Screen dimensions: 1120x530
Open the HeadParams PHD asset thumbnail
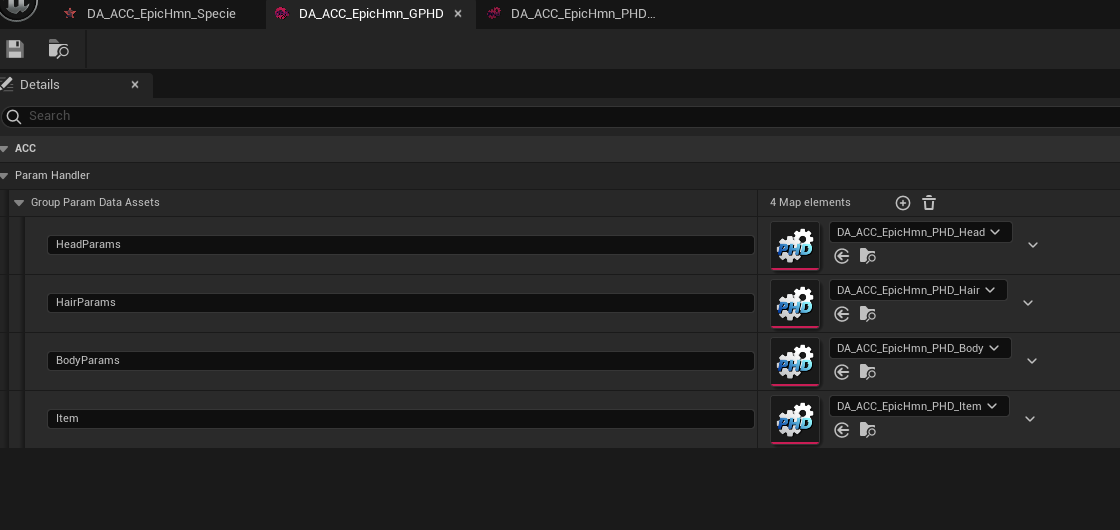click(795, 245)
